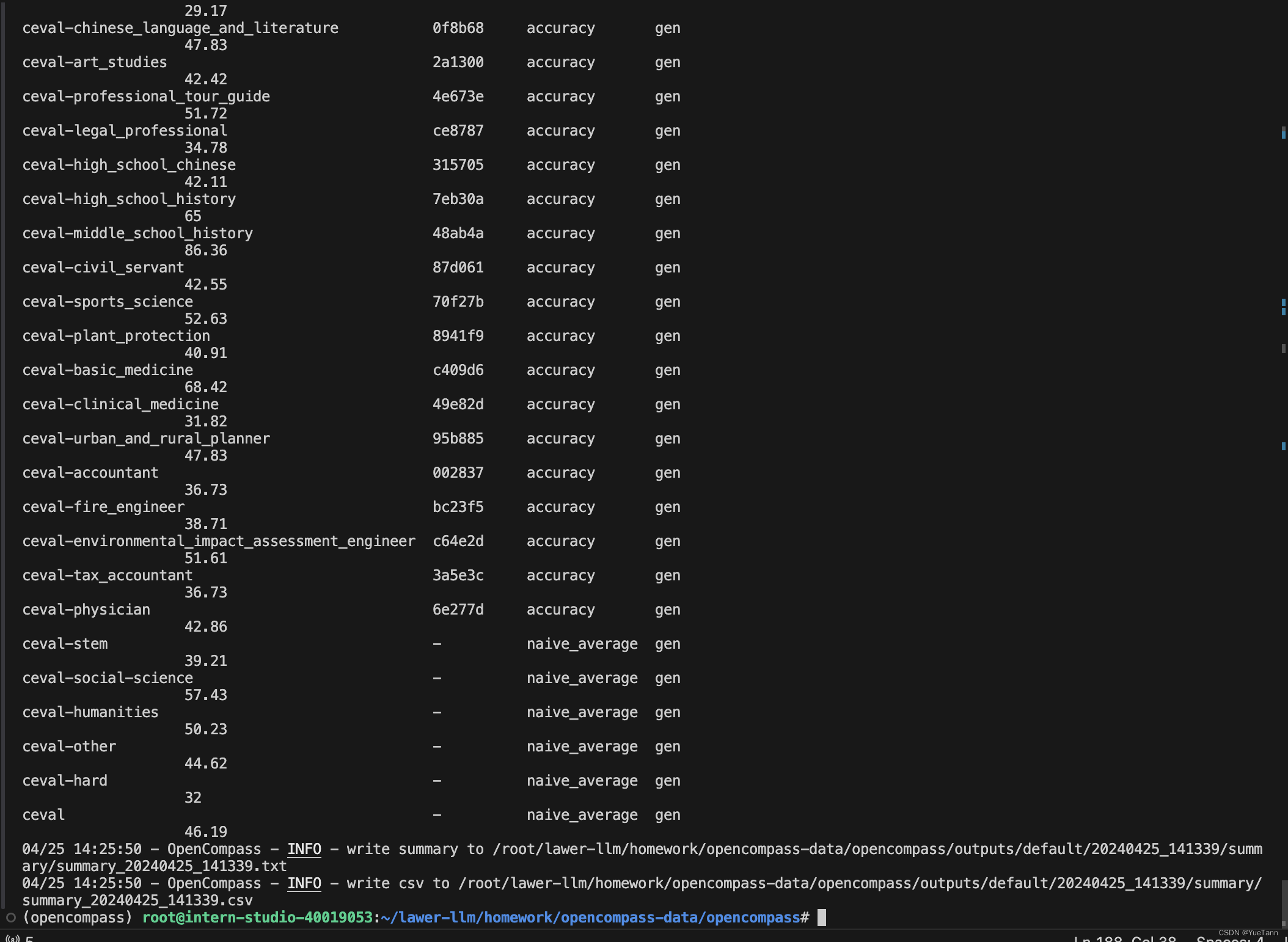1288x942 pixels.
Task: Click score 68.42 under basic_medicine
Action: (x=206, y=387)
